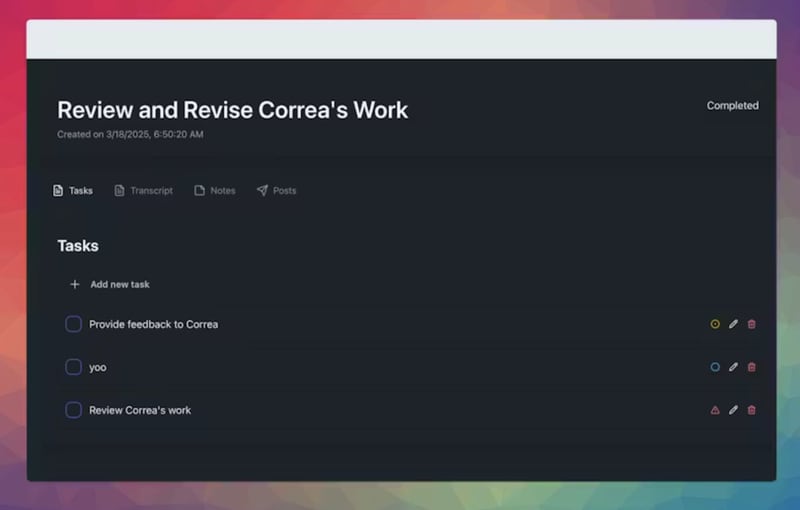This screenshot has width=800, height=510.
Task: Click the yellow status icon for Provide feedback task
Action: coord(715,324)
